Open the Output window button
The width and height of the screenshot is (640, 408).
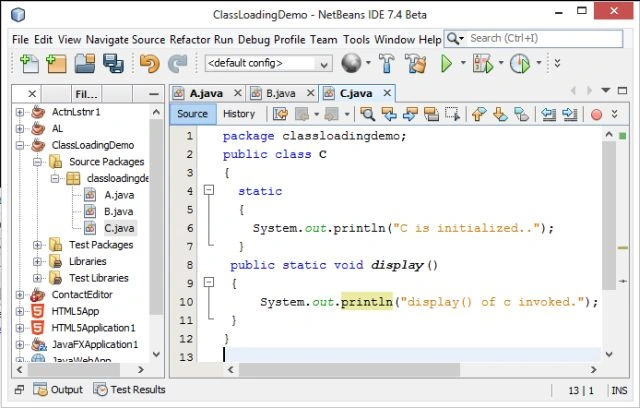coord(58,390)
